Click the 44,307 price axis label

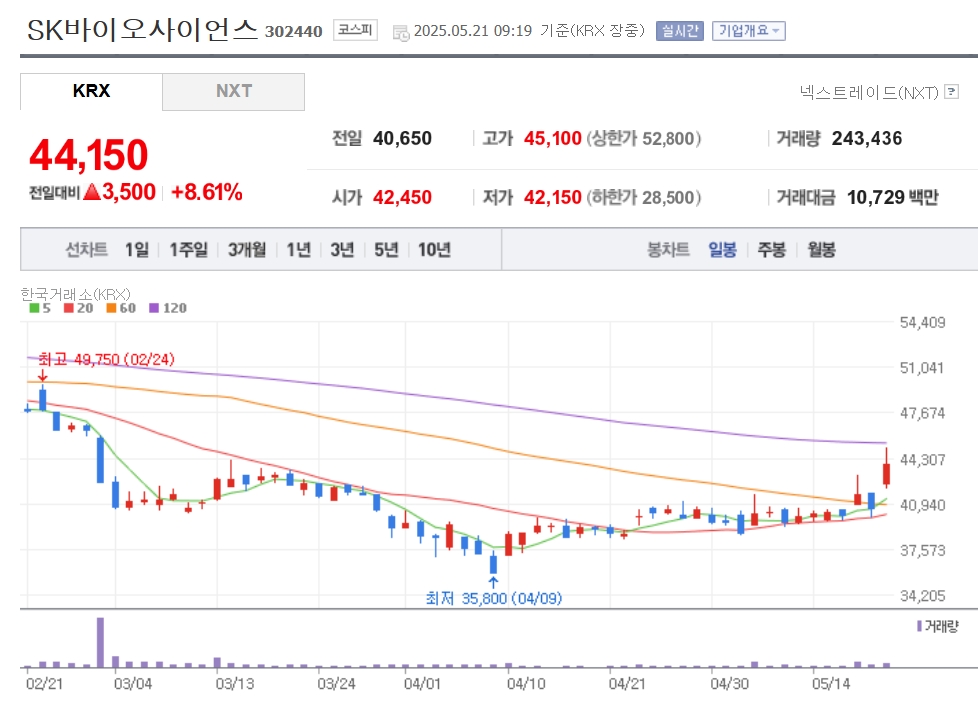click(922, 460)
